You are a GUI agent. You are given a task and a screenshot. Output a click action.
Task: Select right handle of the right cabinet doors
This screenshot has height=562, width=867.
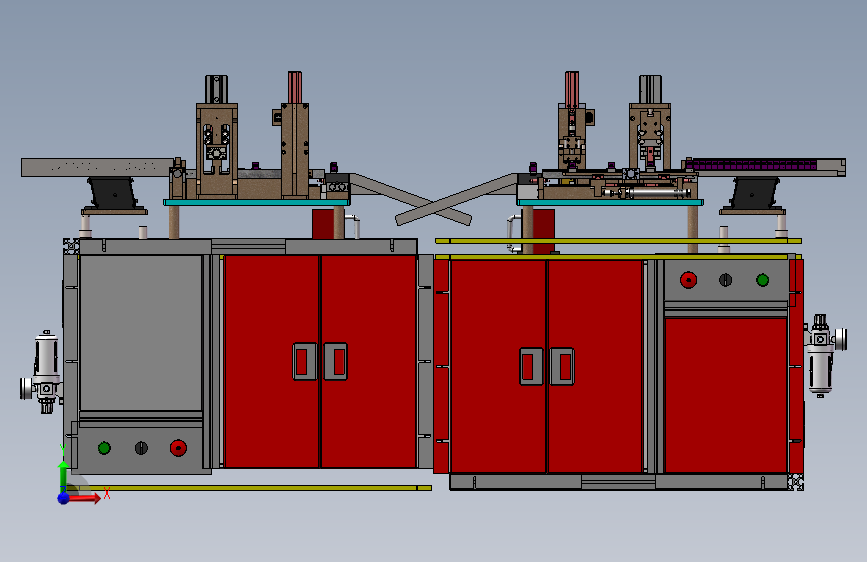562,366
